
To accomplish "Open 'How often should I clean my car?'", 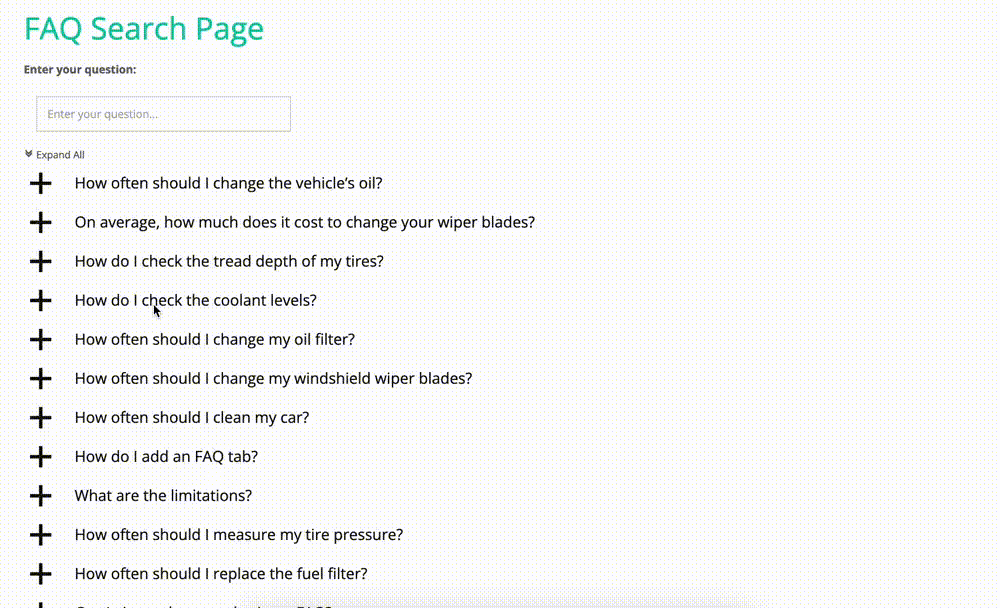I will [x=191, y=417].
